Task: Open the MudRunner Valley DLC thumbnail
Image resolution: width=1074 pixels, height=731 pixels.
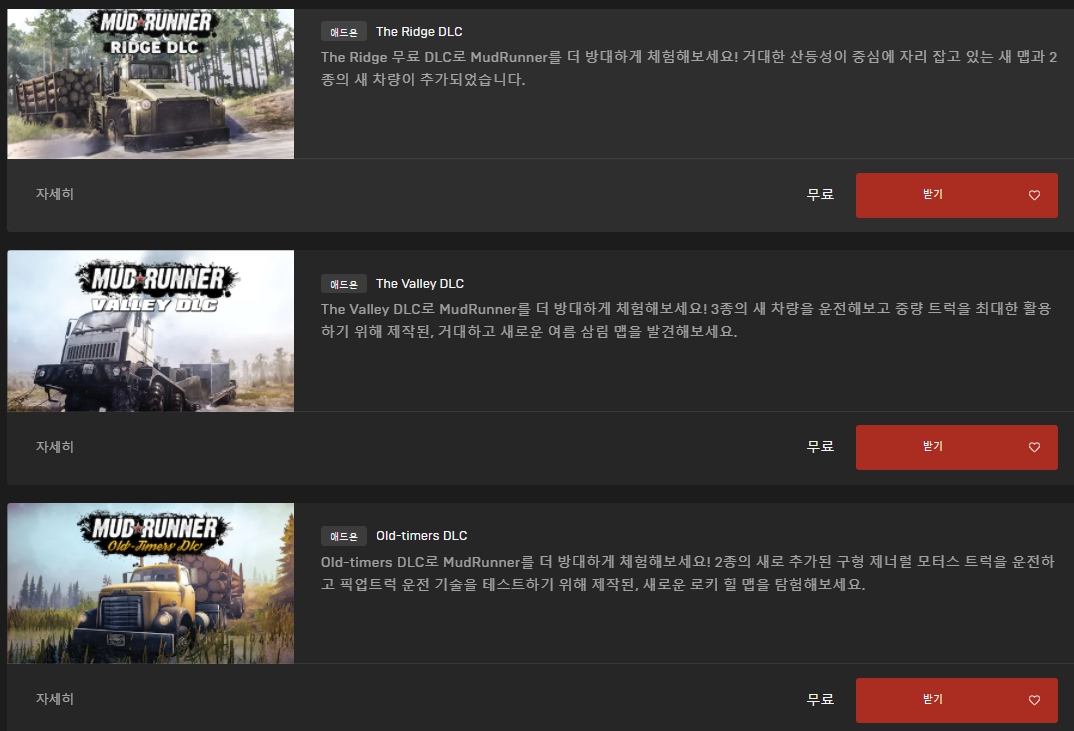Action: pyautogui.click(x=151, y=331)
